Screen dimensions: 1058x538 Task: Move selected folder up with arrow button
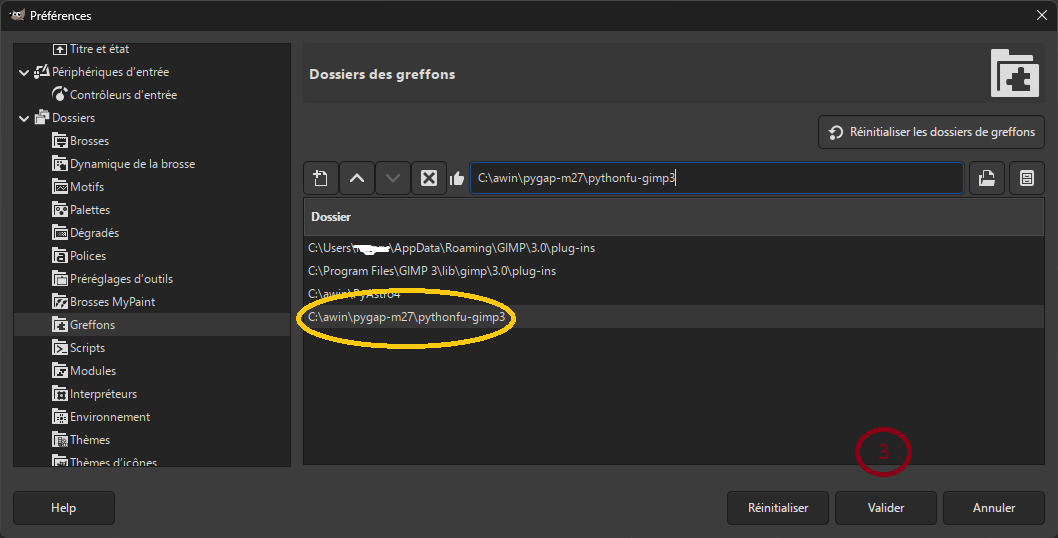pyautogui.click(x=357, y=178)
